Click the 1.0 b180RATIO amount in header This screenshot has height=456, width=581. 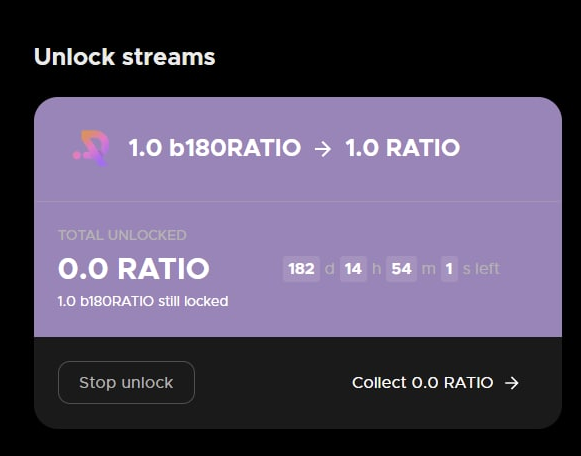[x=215, y=148]
